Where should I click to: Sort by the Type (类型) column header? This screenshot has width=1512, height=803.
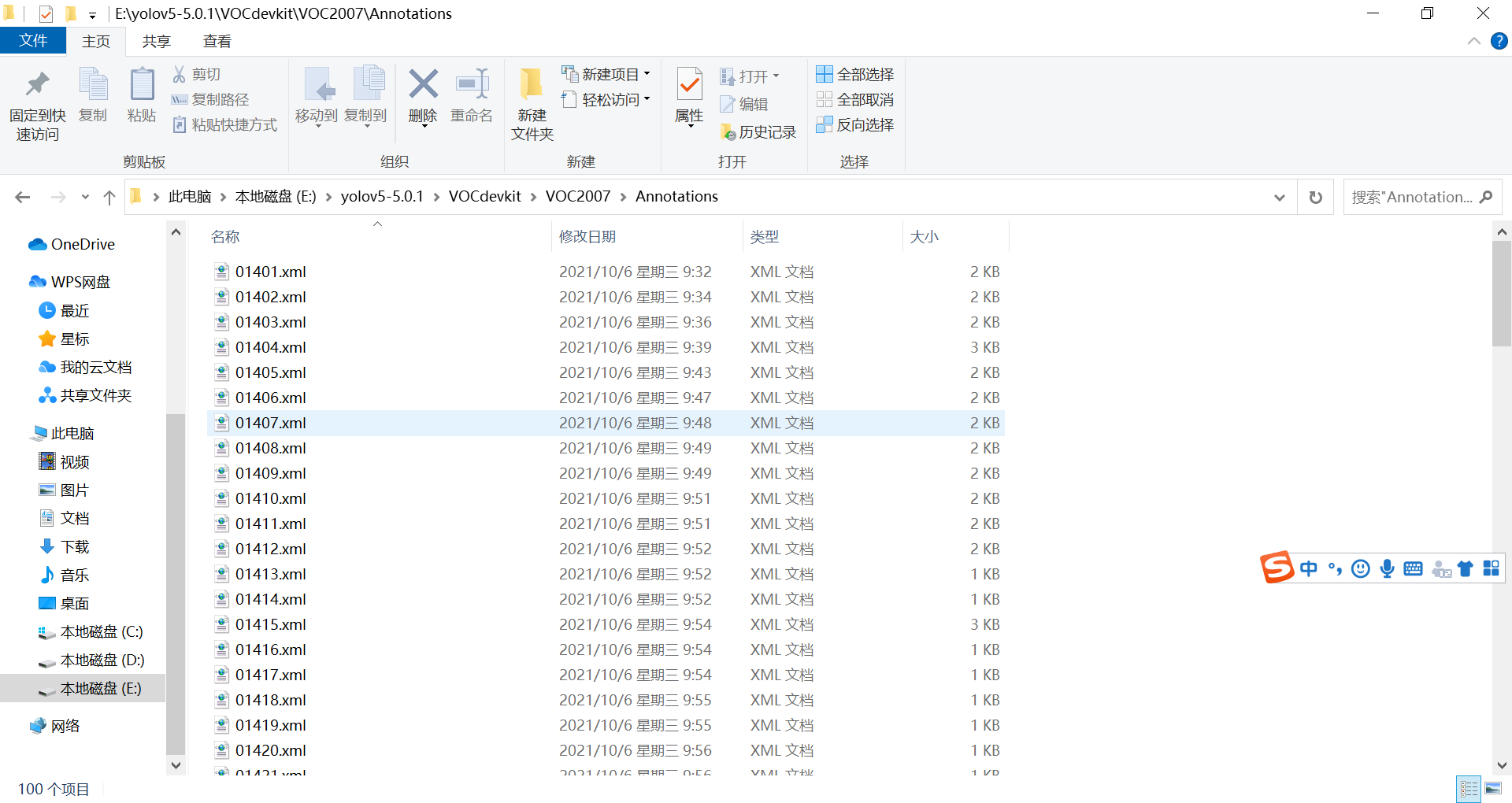[764, 236]
